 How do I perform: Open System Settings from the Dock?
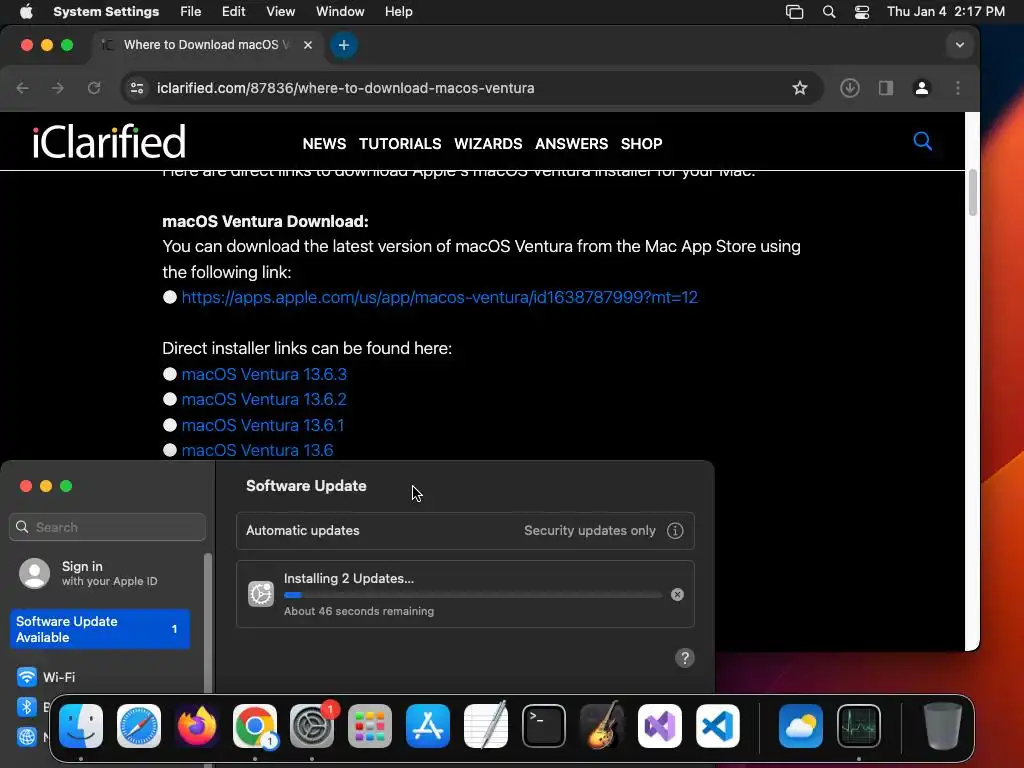pyautogui.click(x=312, y=726)
